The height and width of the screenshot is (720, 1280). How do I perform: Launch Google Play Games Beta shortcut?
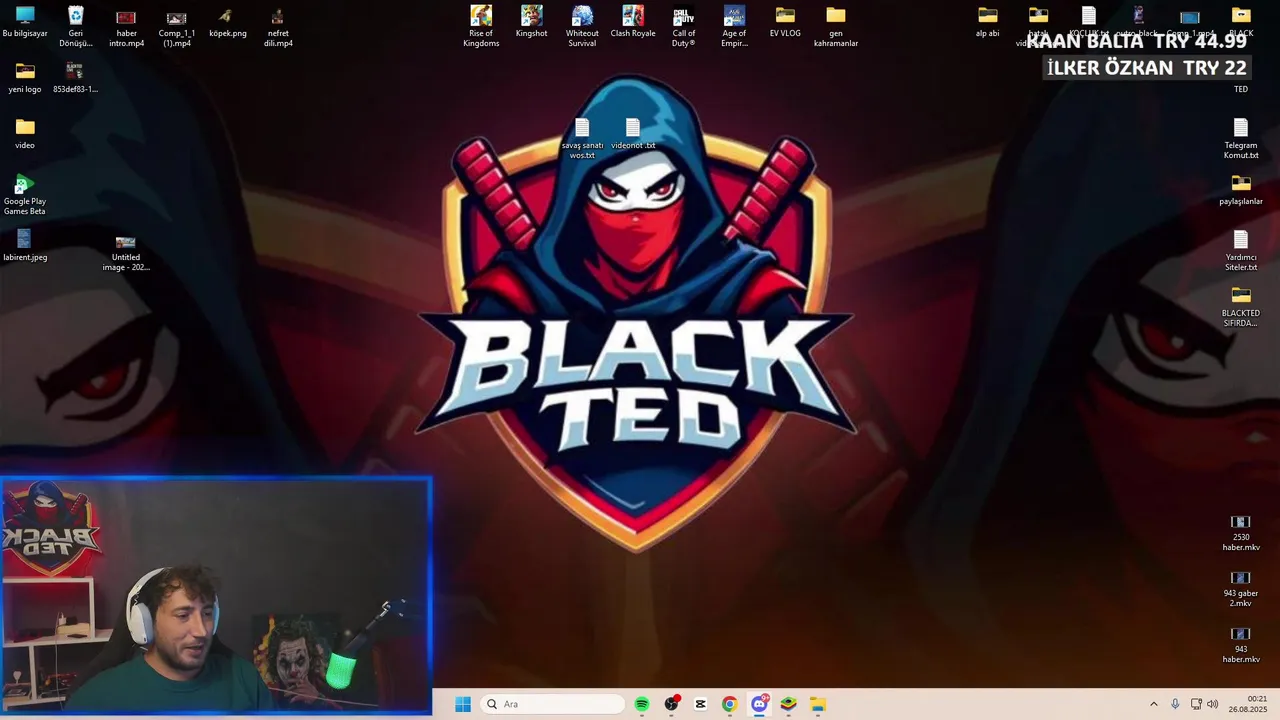[25, 194]
